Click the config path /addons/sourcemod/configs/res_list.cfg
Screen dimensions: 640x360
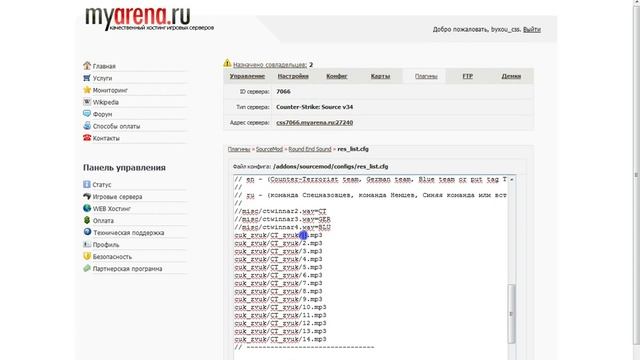[x=331, y=167]
